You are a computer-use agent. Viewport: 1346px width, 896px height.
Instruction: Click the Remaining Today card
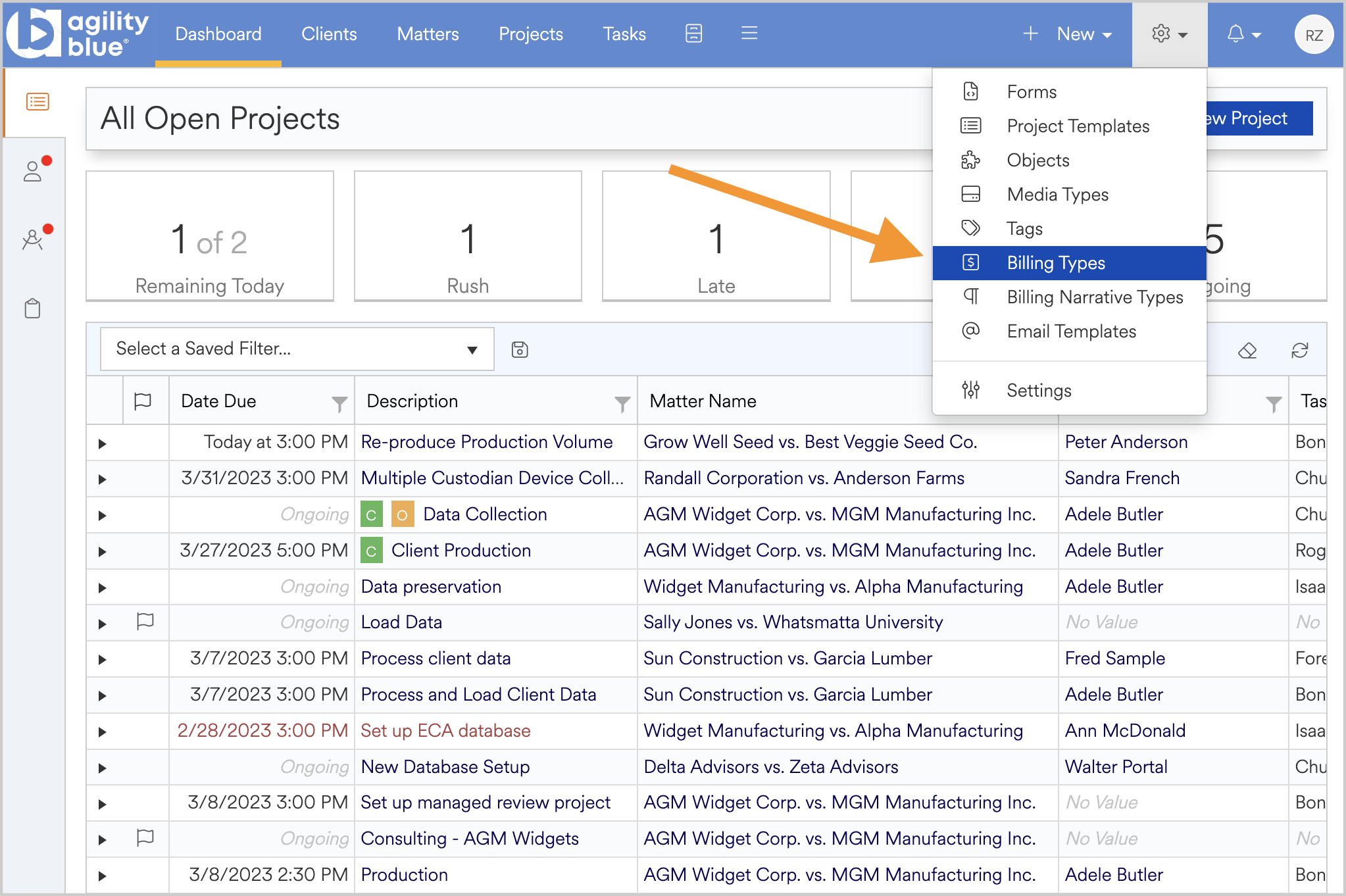pos(210,236)
